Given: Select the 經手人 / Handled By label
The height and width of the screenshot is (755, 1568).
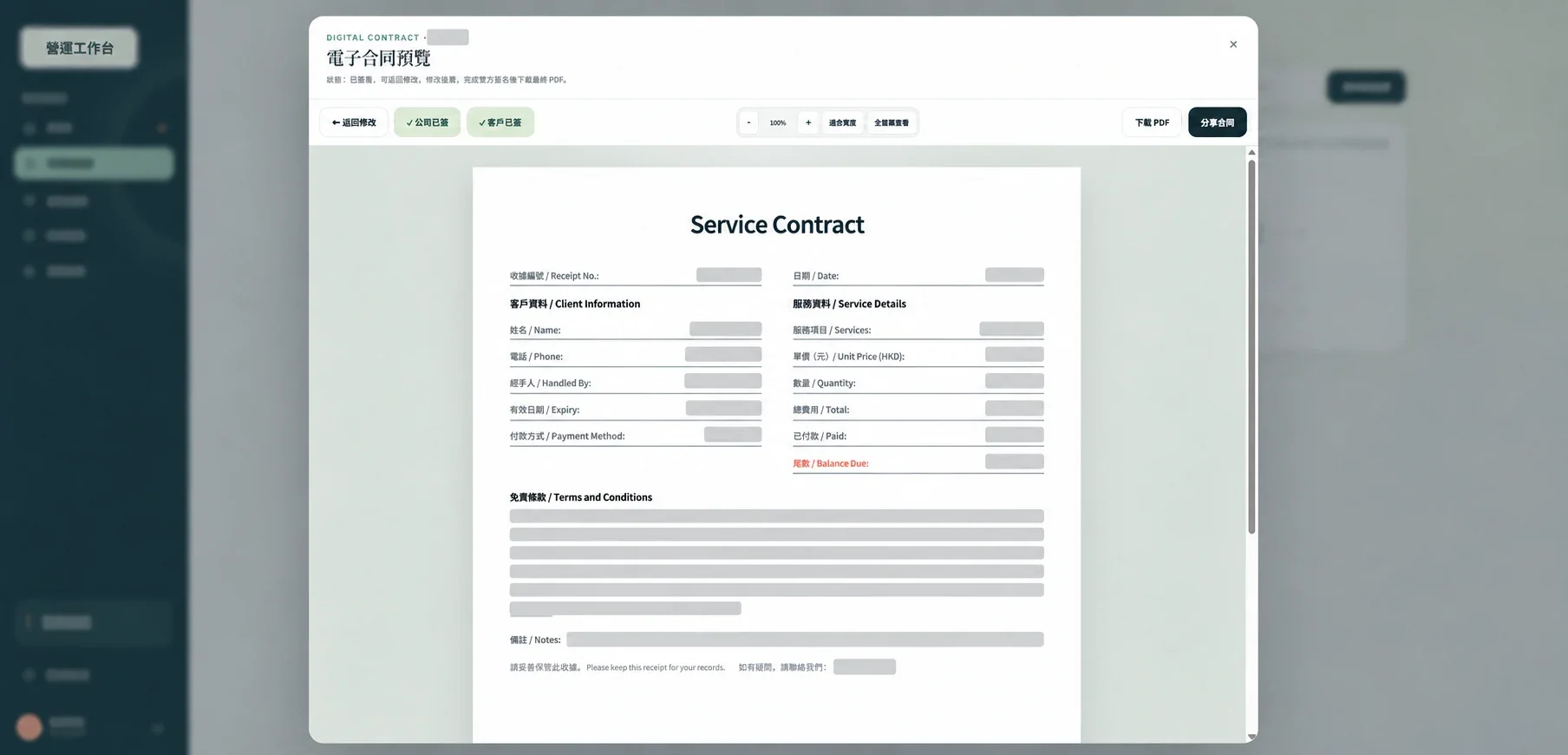Looking at the screenshot, I should 551,384.
